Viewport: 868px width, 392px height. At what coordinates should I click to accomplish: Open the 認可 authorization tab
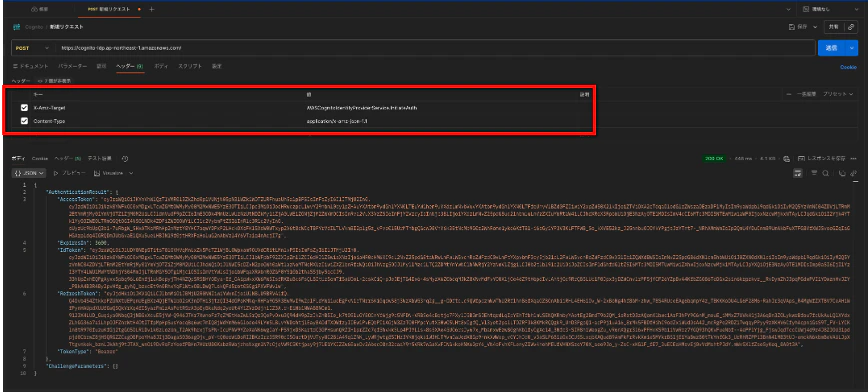tap(101, 66)
